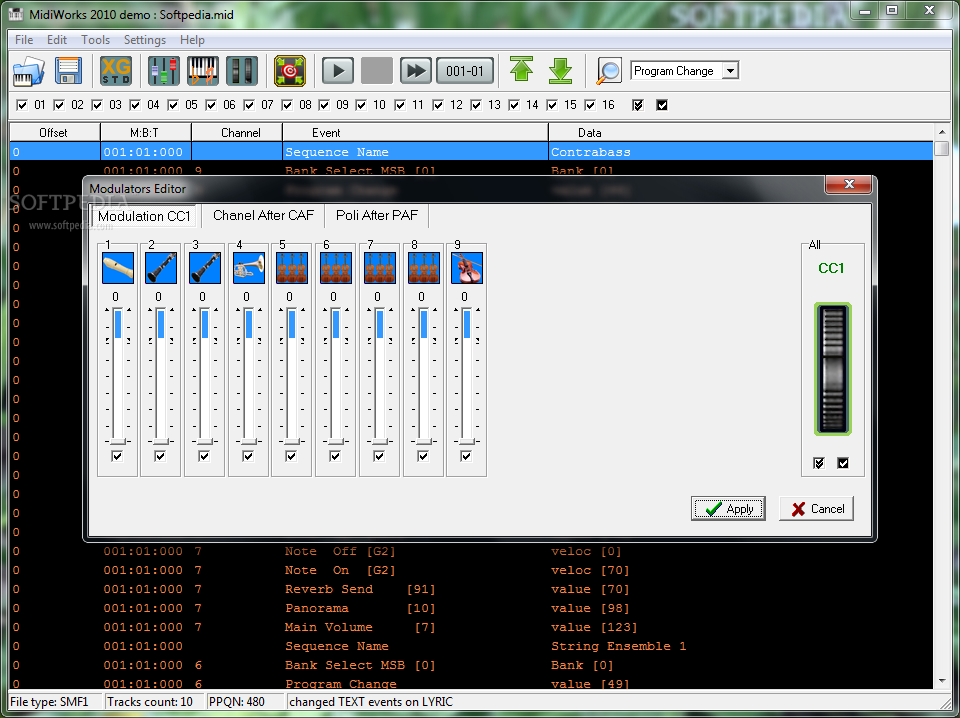This screenshot has height=718, width=960.
Task: Save file using the floppy disk icon
Action: click(x=69, y=71)
